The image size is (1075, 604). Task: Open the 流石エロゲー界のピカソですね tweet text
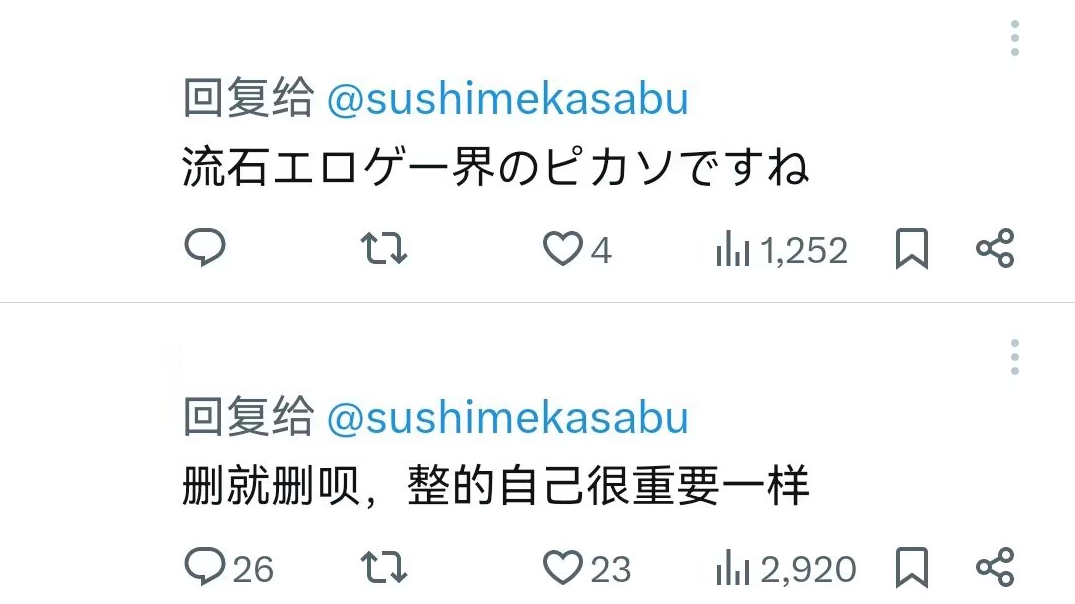tap(495, 170)
